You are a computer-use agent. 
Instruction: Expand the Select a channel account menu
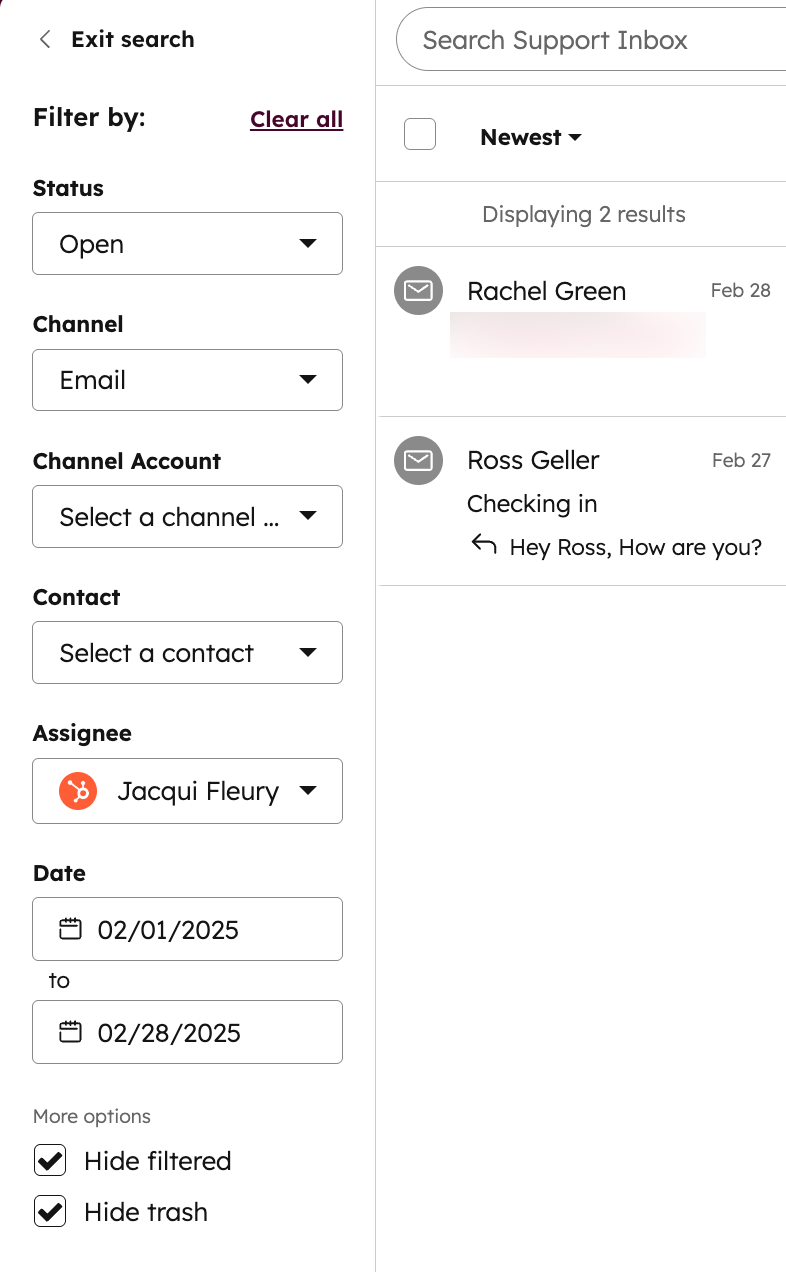[x=187, y=516]
